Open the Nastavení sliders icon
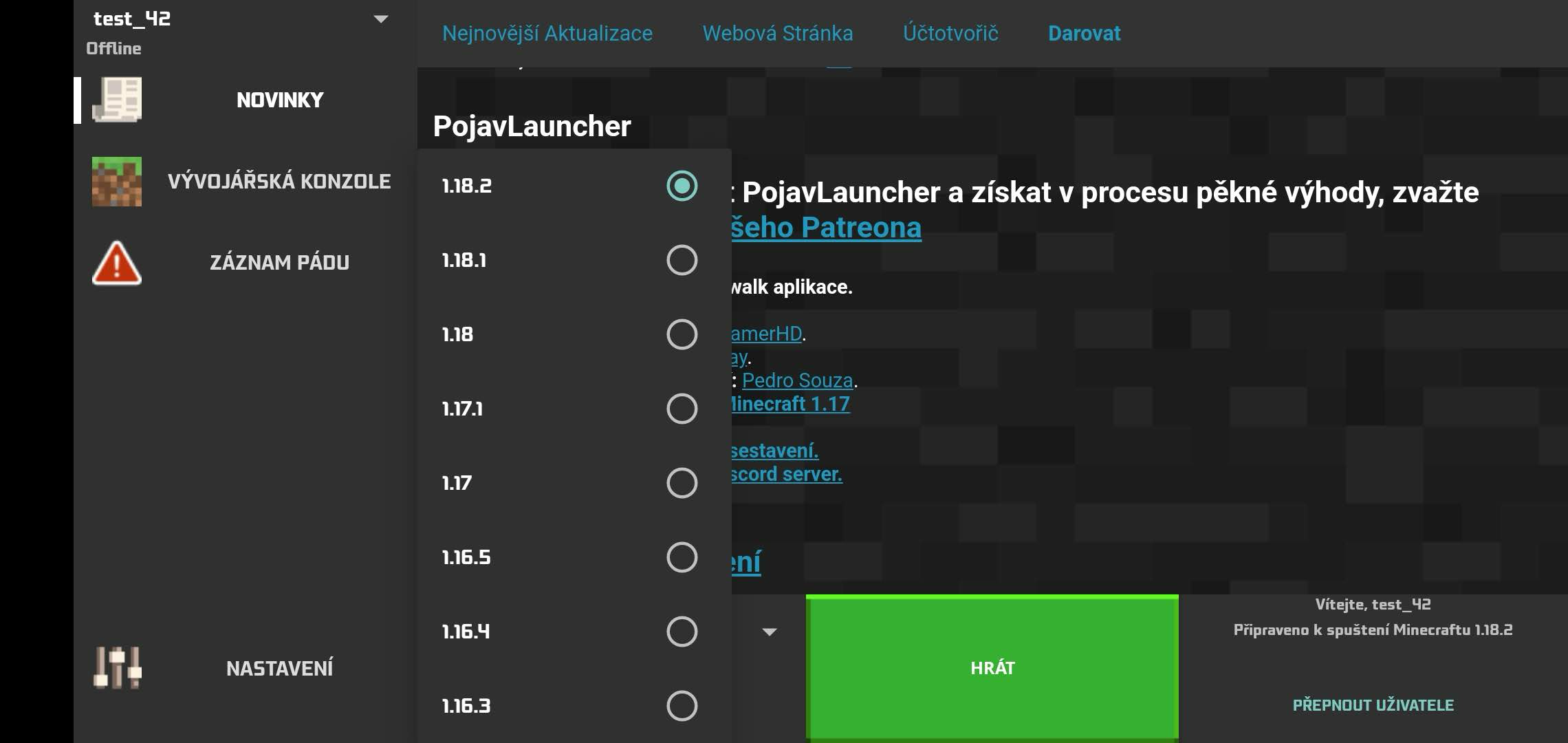 (117, 667)
